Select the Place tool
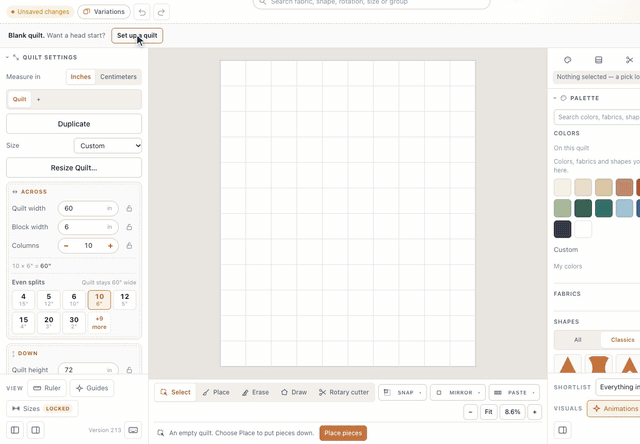Screen dimensions: 640x444 pos(216,392)
